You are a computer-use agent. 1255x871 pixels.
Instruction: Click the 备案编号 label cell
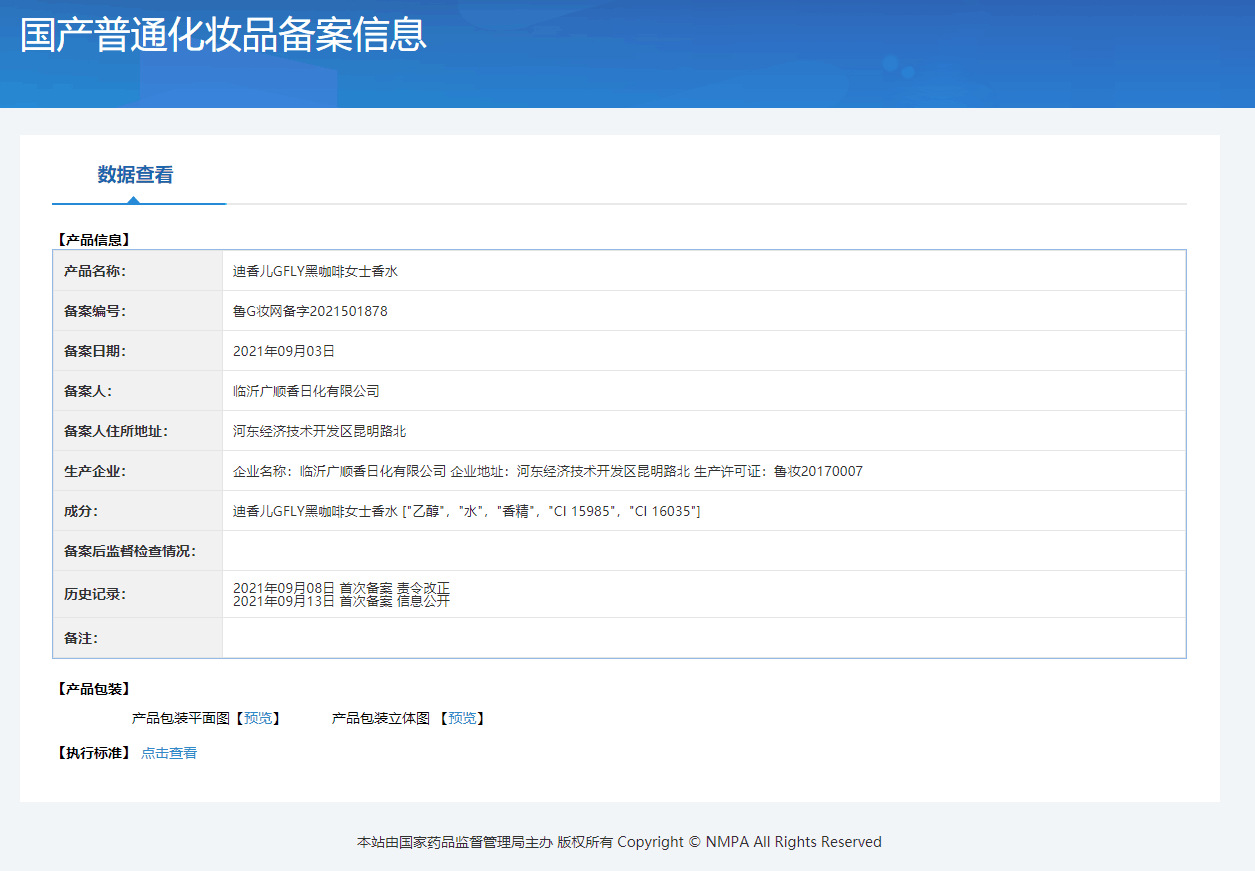pyautogui.click(x=138, y=311)
